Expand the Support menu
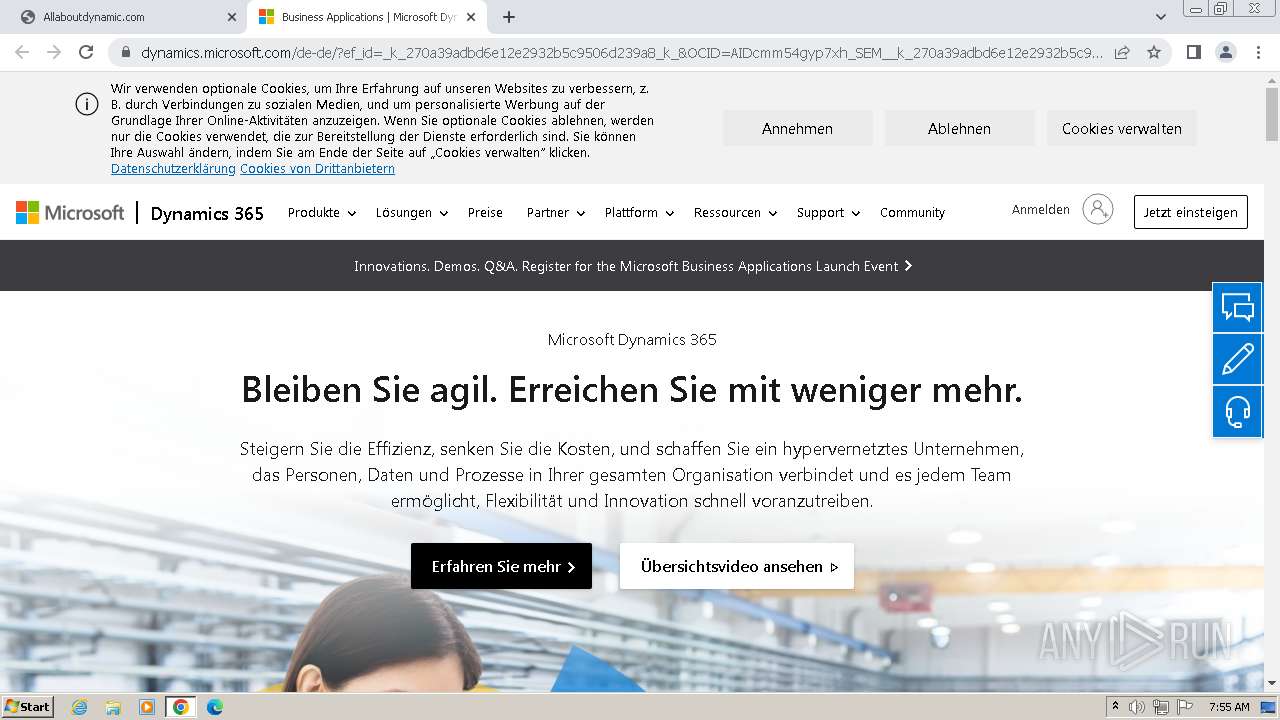1280x720 pixels. (828, 212)
